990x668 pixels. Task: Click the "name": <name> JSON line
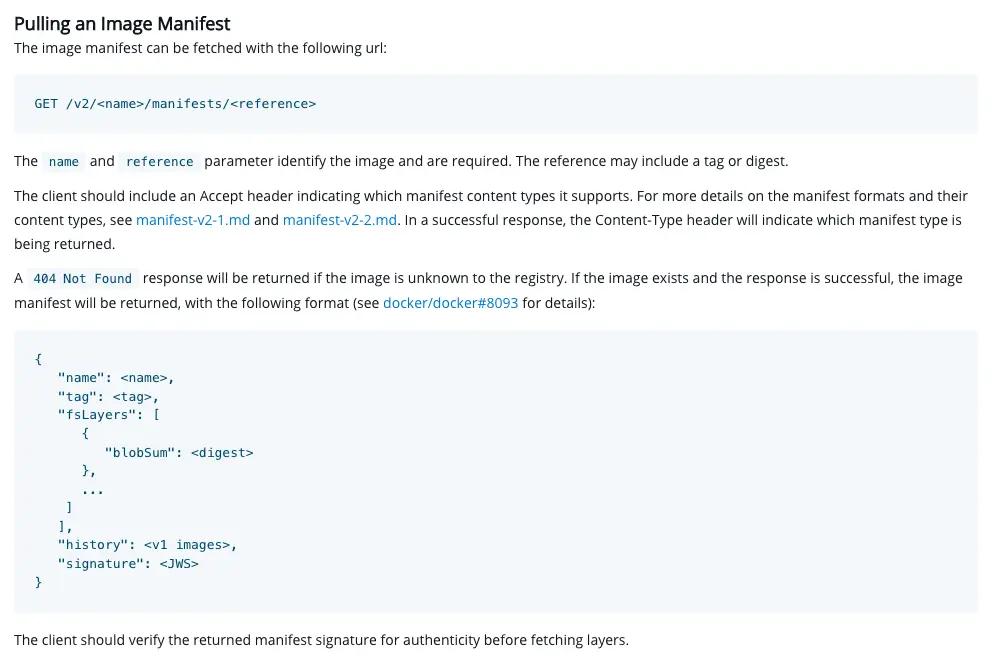point(116,378)
